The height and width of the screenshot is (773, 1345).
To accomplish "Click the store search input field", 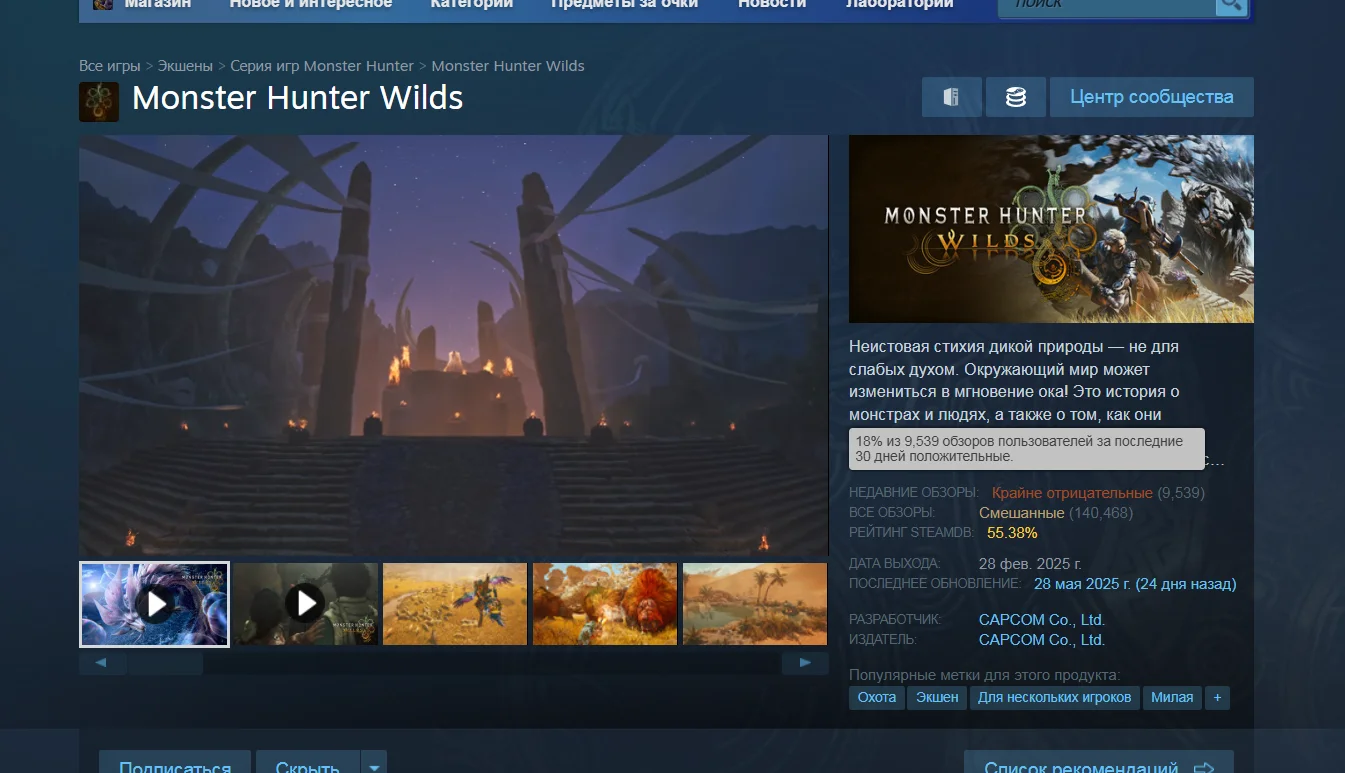I will (1107, 5).
